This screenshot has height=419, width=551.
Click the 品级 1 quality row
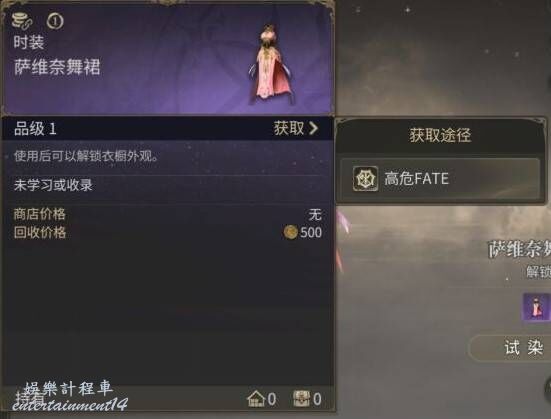[x=167, y=128]
